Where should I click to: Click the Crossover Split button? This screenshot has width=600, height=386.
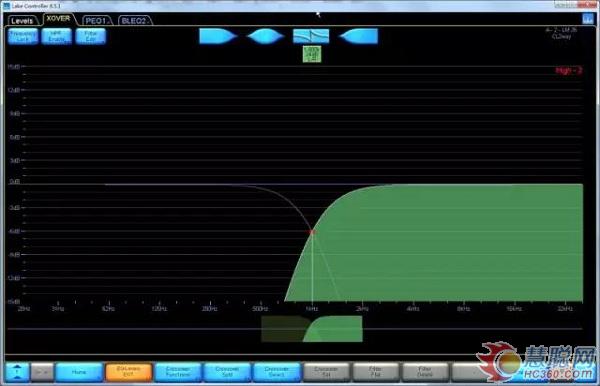[x=227, y=372]
